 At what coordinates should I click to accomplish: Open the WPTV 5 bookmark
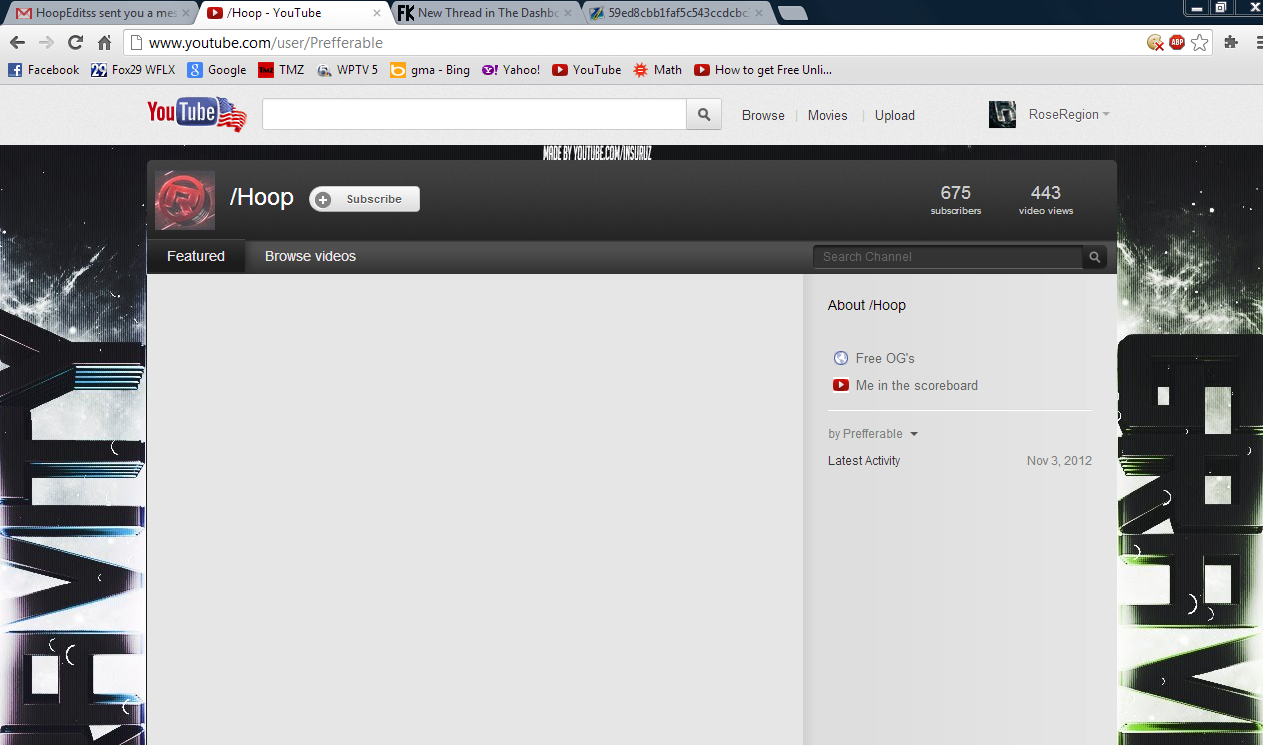tap(347, 70)
